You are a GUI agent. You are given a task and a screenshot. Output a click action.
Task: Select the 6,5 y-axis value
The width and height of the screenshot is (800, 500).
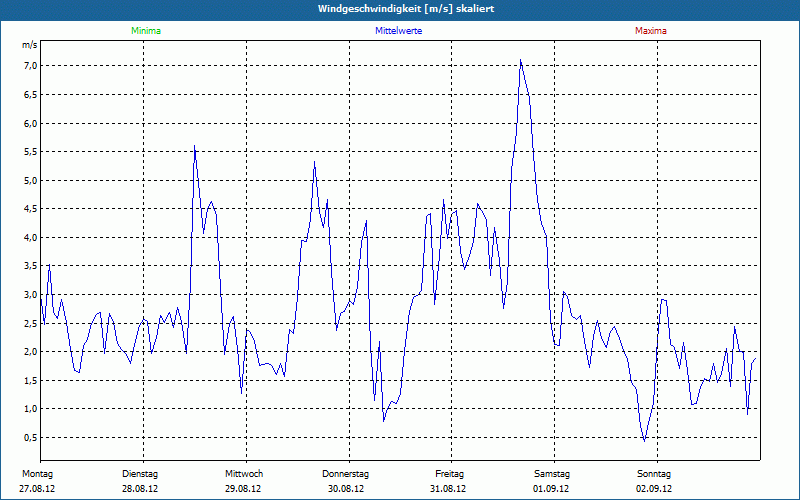coord(31,95)
